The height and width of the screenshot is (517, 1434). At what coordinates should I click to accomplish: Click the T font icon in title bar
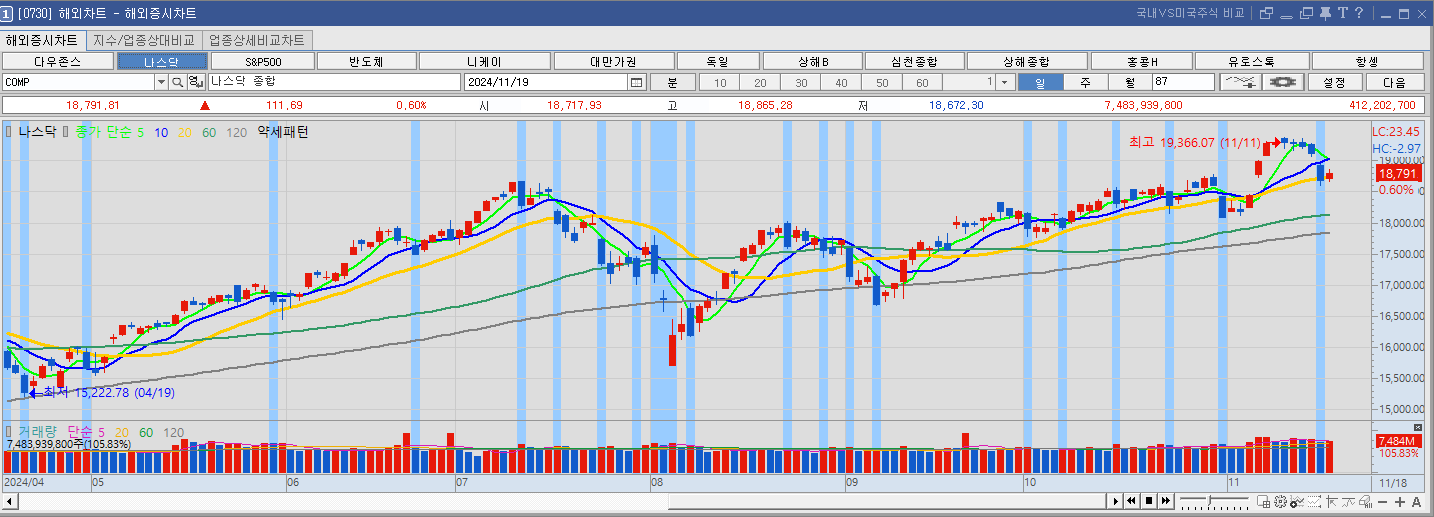pyautogui.click(x=1343, y=13)
